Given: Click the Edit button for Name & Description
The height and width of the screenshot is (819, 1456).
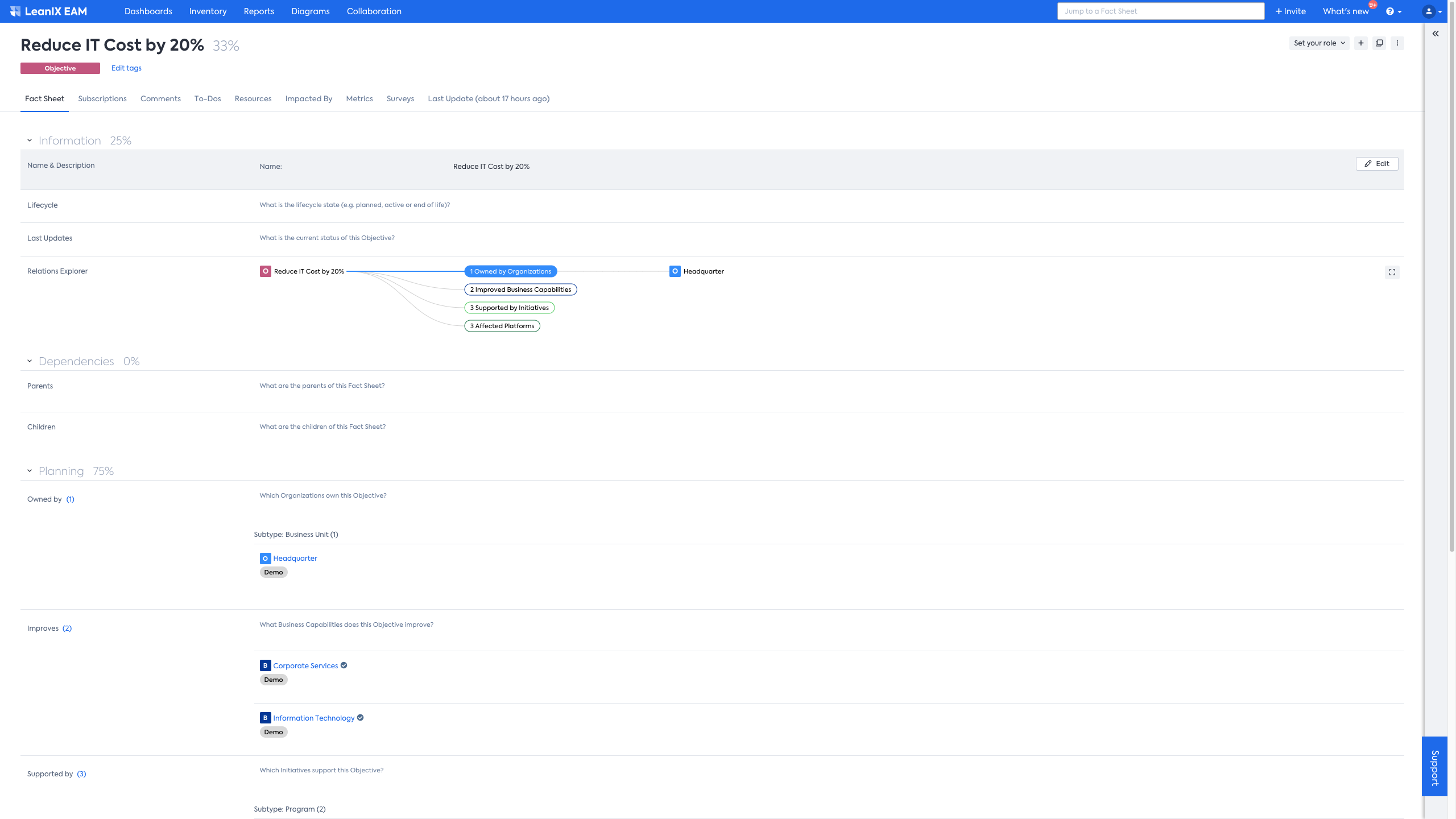Looking at the screenshot, I should [1377, 164].
